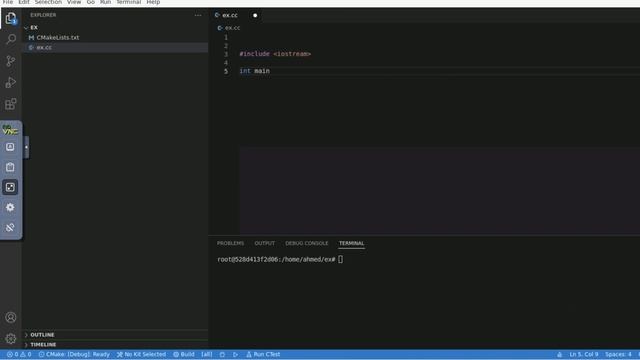Switch to the ex.cc editor tab
This screenshot has width=640, height=360.
230,15
